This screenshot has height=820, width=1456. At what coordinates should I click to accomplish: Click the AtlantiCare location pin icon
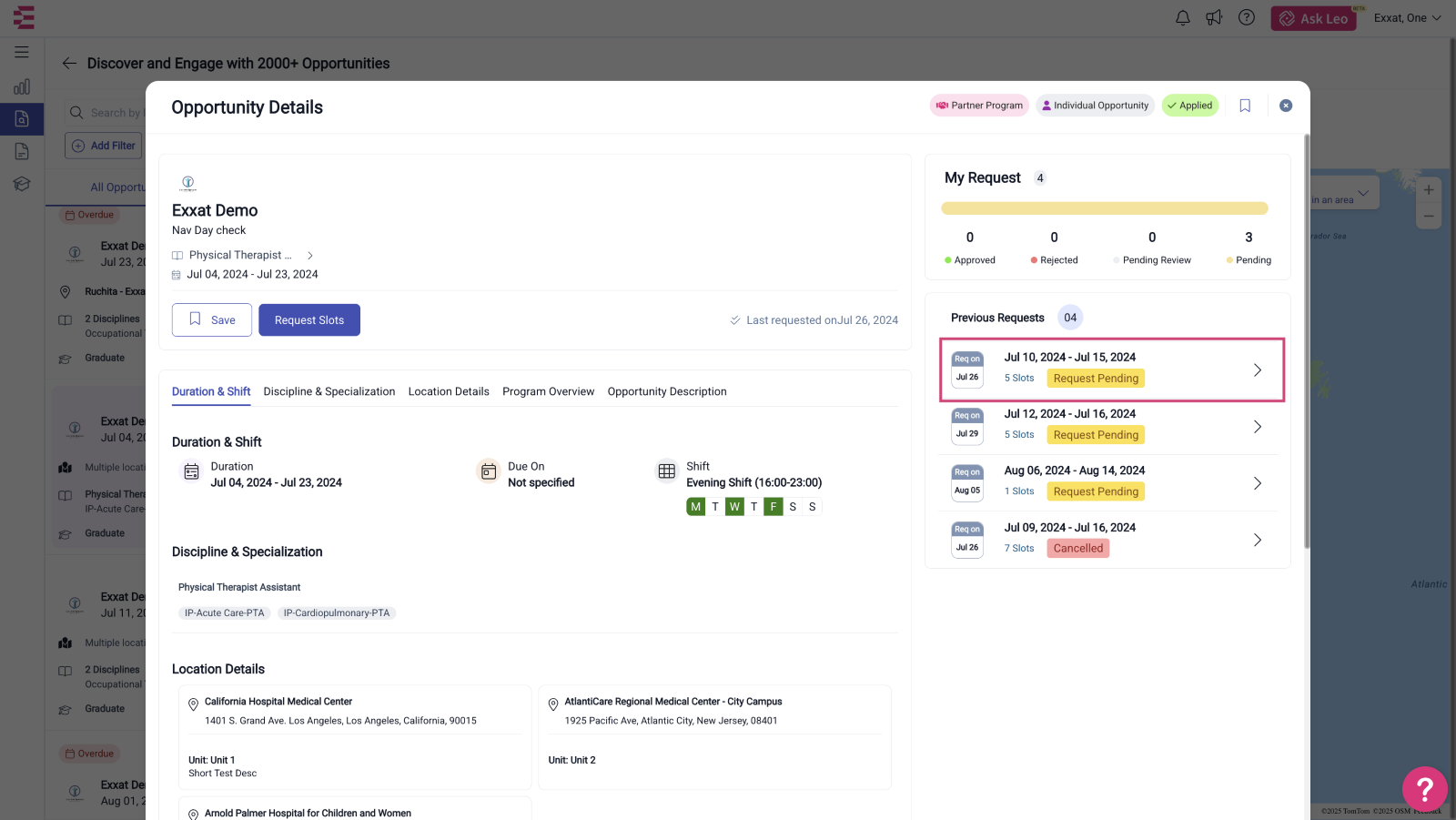point(553,704)
